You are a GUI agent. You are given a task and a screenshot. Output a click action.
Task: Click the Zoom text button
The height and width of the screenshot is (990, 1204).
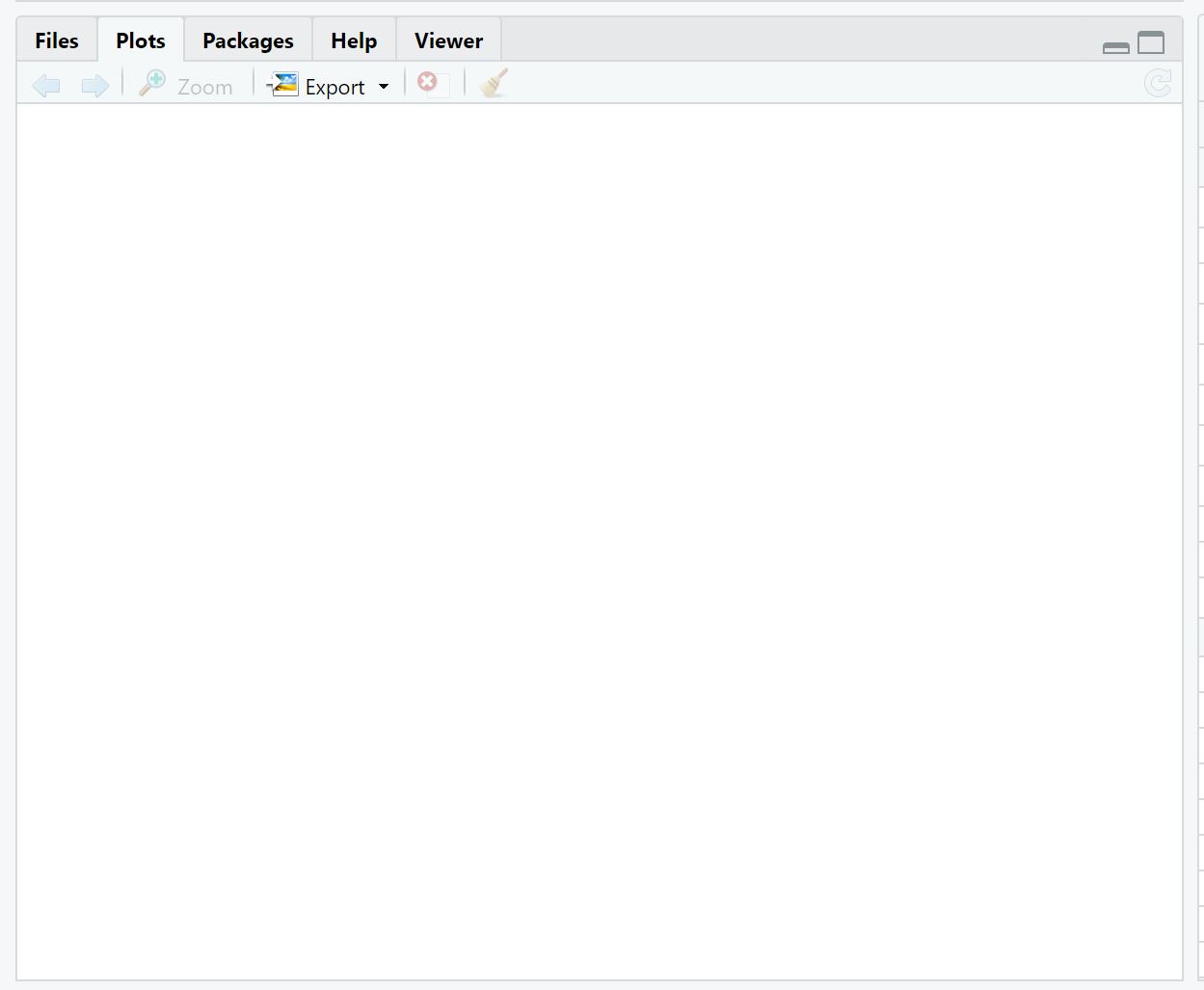[205, 87]
